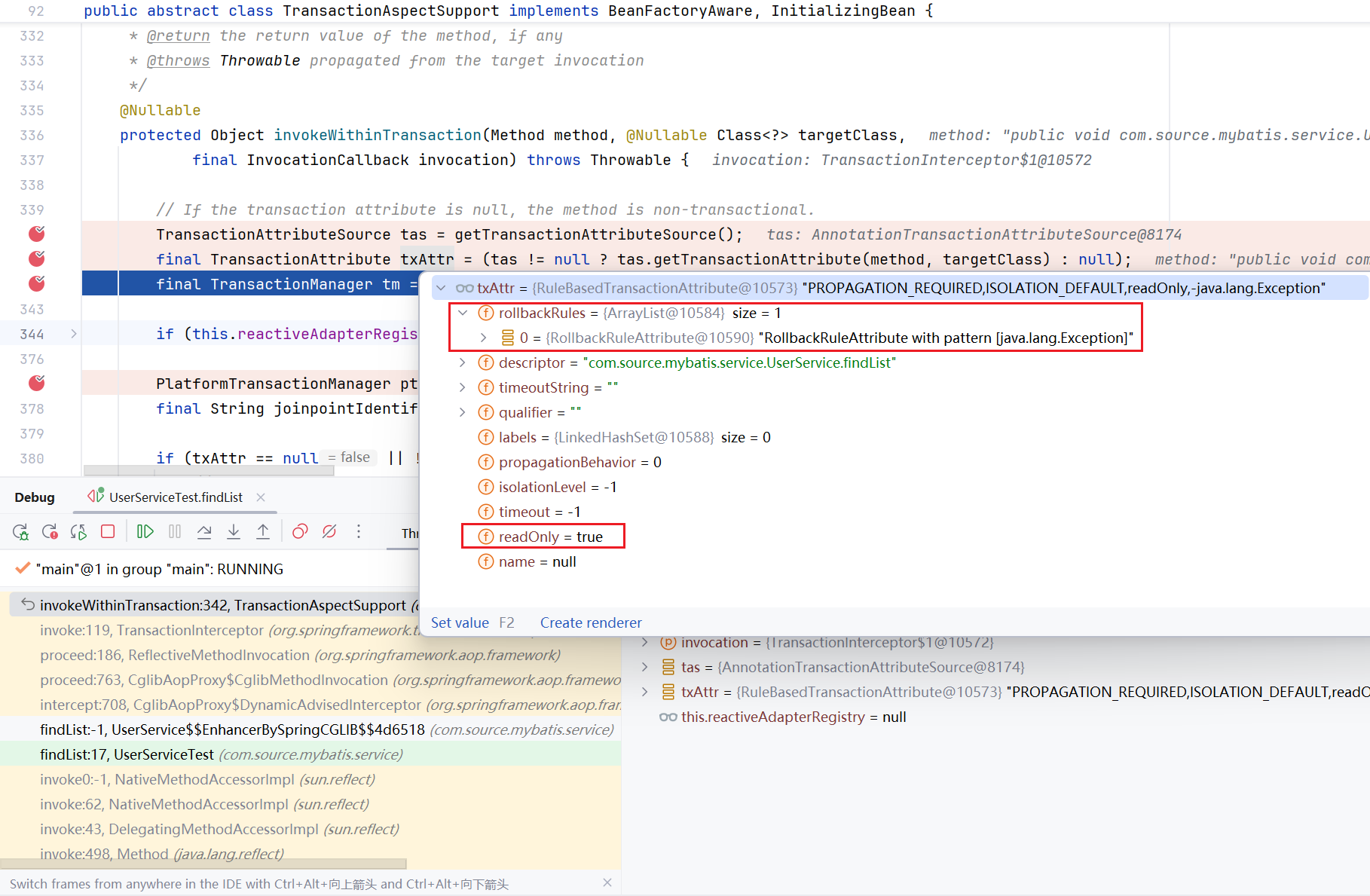
Task: Remove breakpoint on the TransactionManager tm line
Action: click(36, 283)
